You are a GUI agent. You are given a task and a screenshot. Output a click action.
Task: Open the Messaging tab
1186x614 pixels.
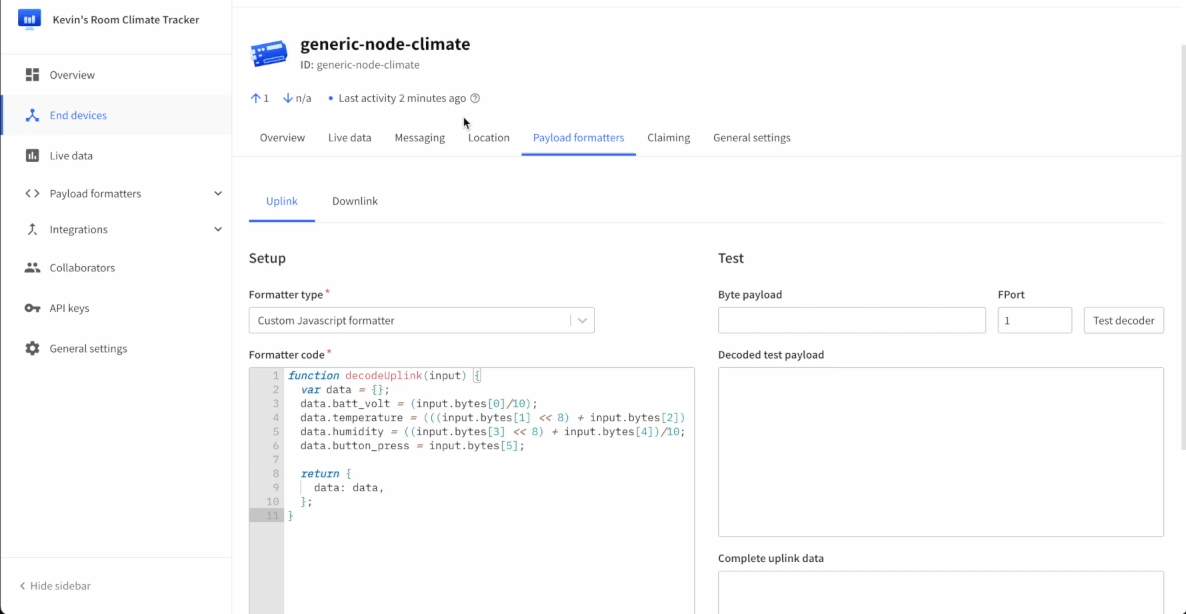click(x=419, y=137)
